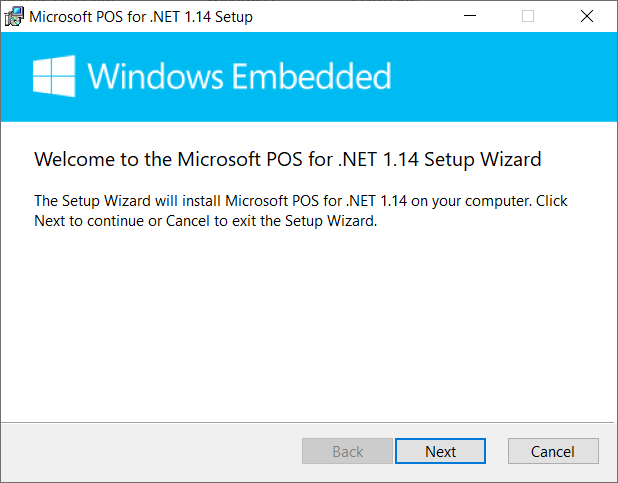
Task: Click the installer icon in the title bar
Action: click(x=14, y=16)
